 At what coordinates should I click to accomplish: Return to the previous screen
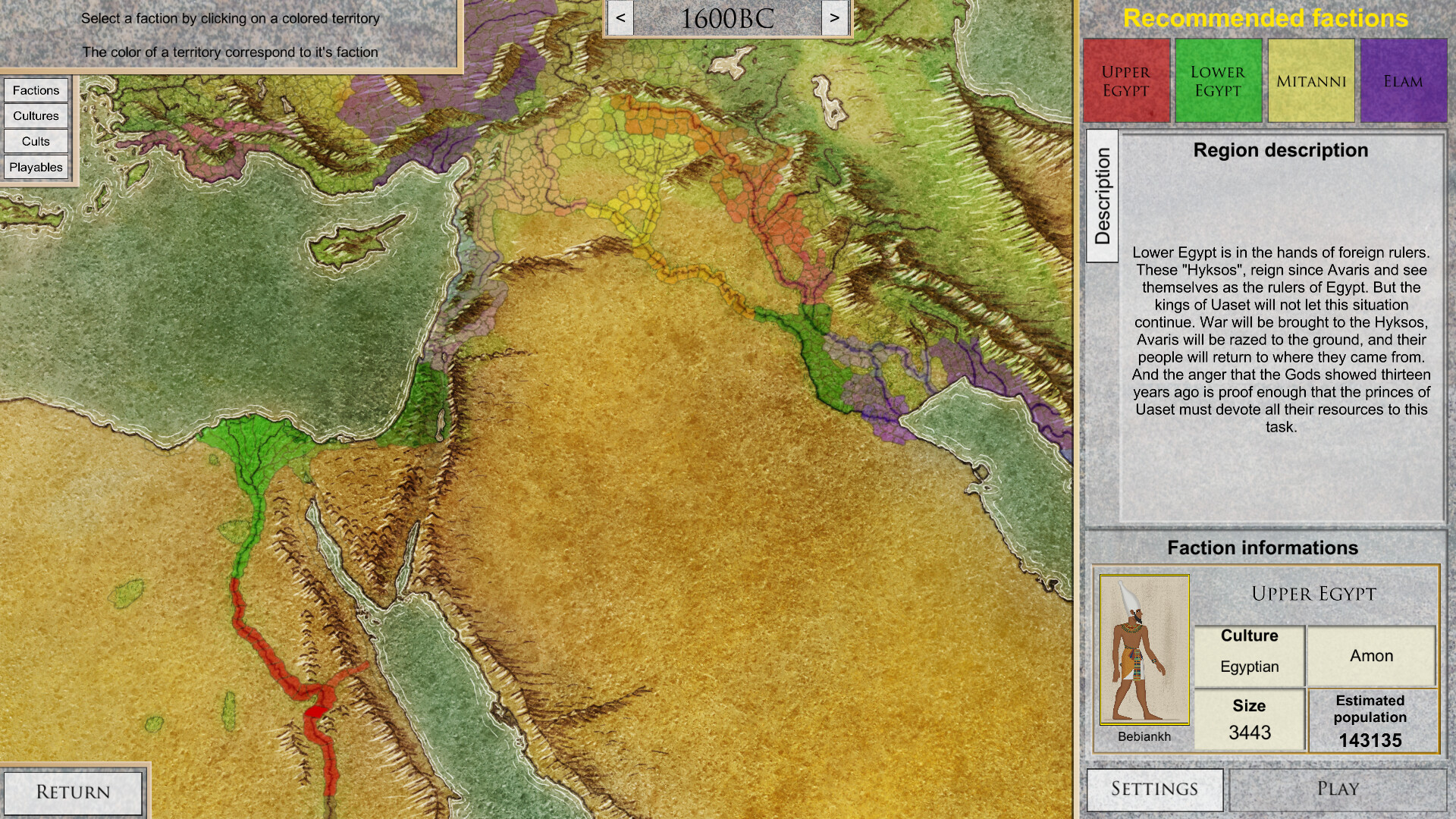tap(74, 792)
